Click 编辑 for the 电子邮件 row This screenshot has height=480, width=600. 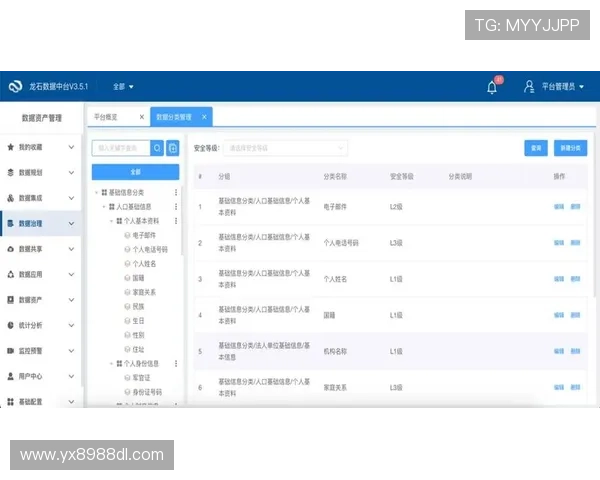pos(559,207)
